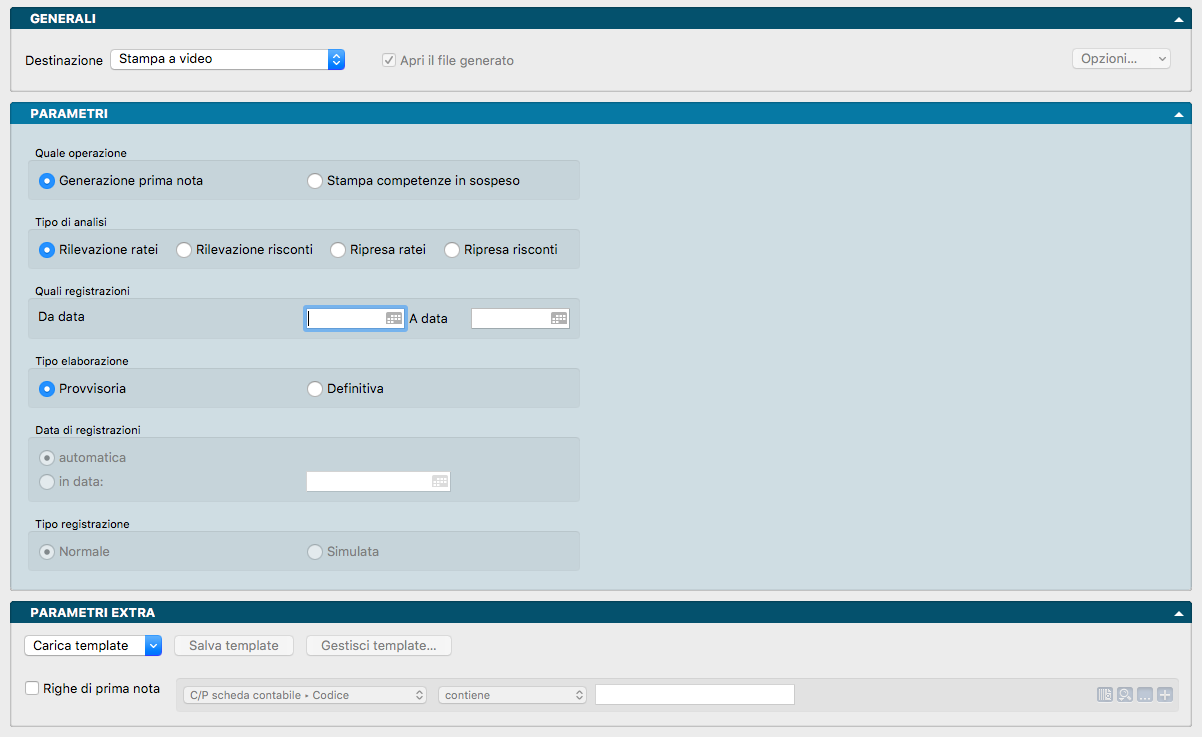
Task: Select Stampa competenze in sospeso option
Action: pyautogui.click(x=315, y=181)
